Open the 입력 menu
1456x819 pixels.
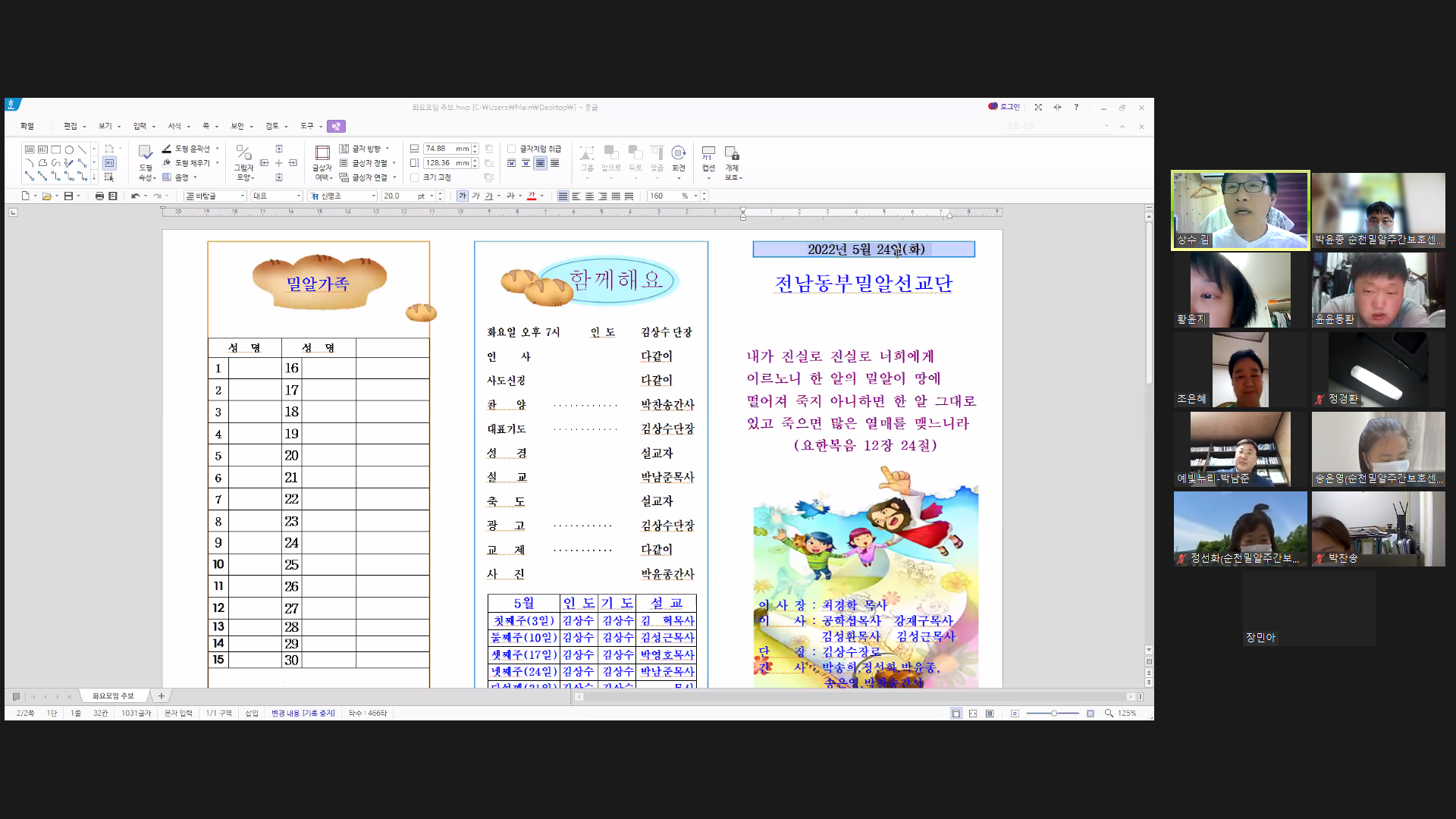pos(140,126)
